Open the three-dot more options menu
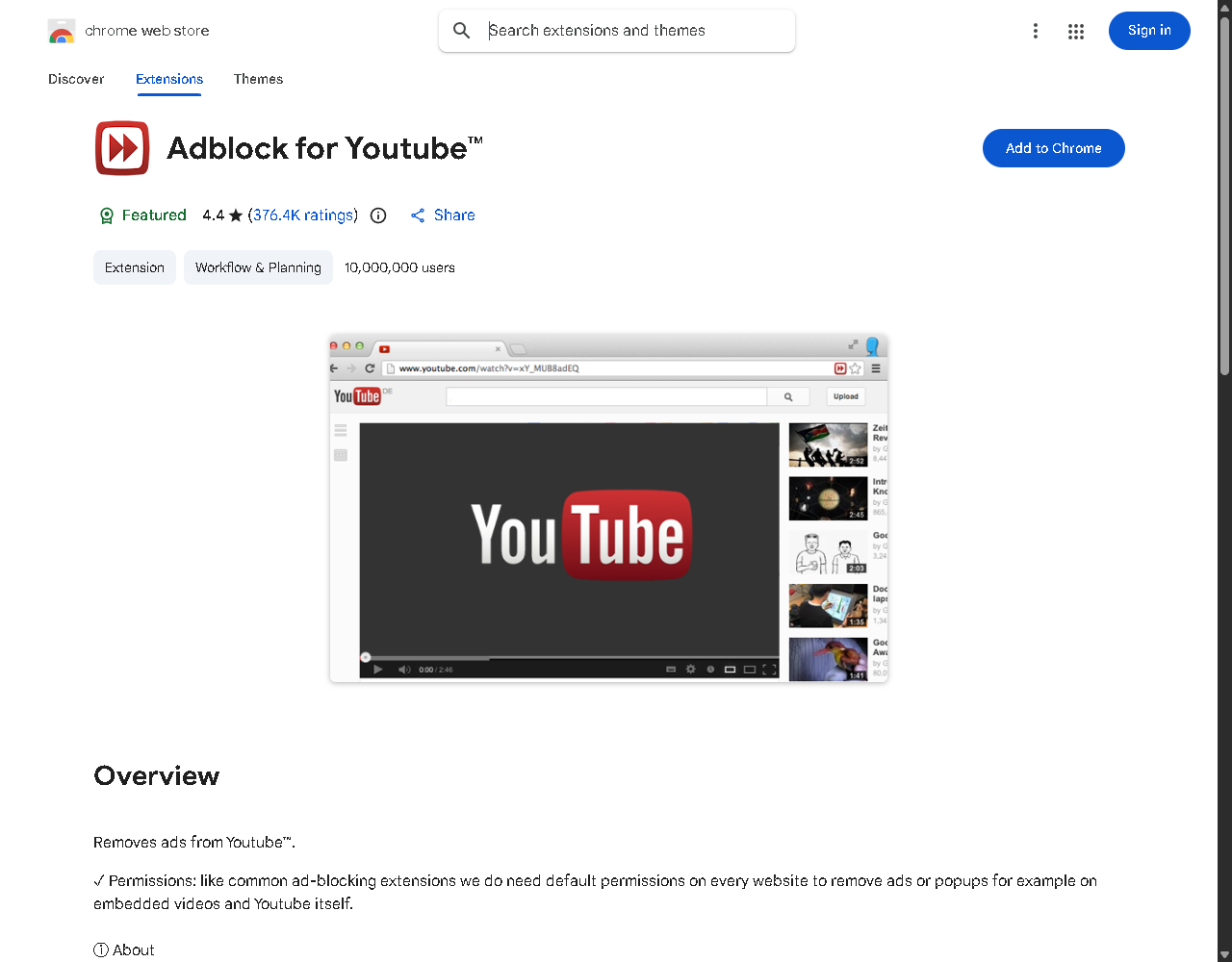This screenshot has height=962, width=1232. pyautogui.click(x=1036, y=31)
